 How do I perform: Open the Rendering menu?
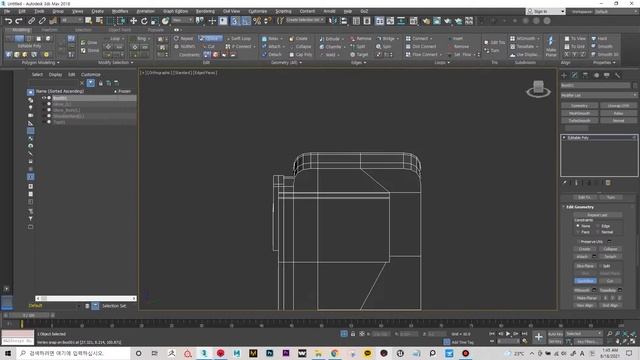[205, 11]
